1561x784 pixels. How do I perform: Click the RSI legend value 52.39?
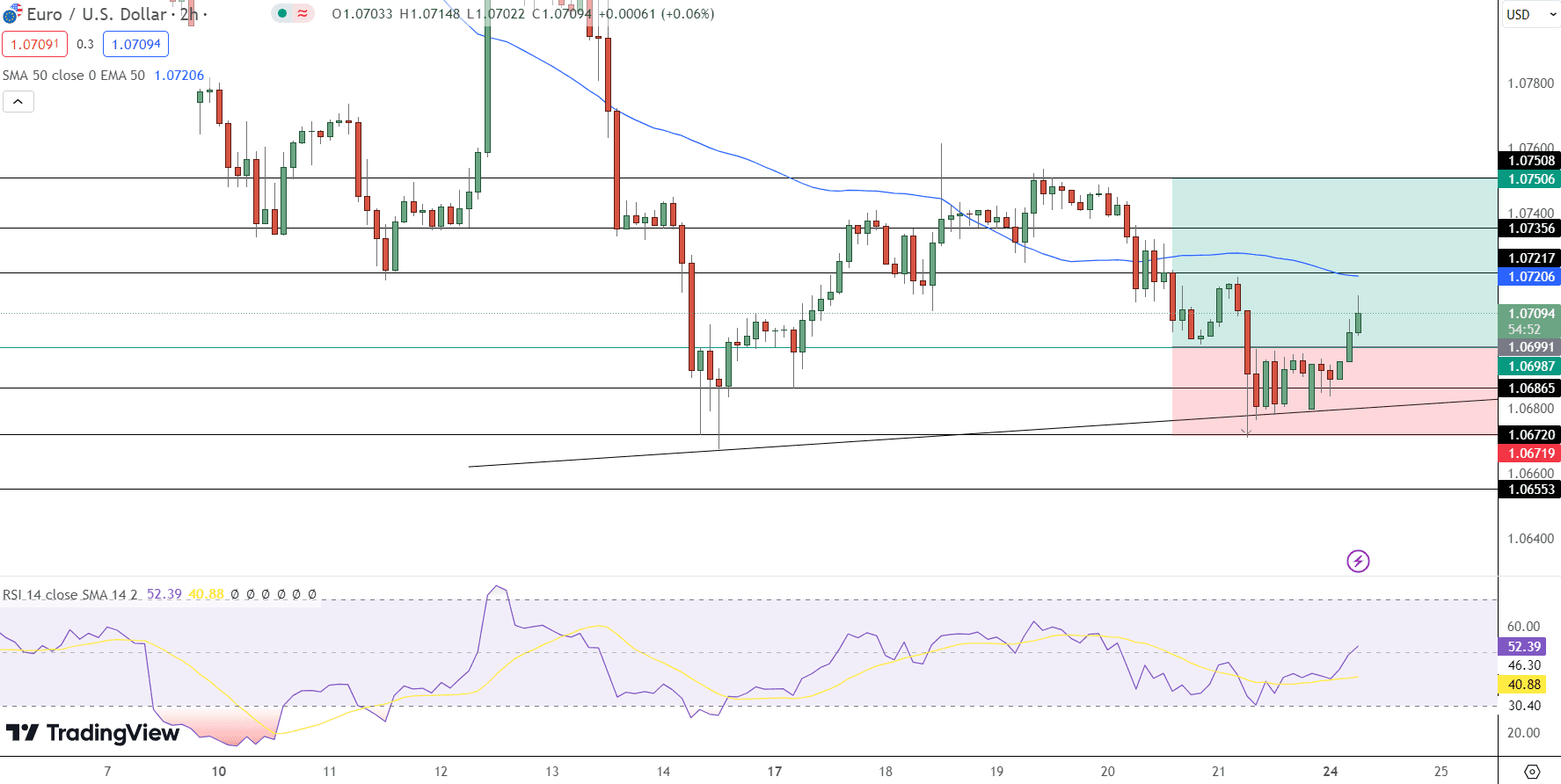point(164,595)
